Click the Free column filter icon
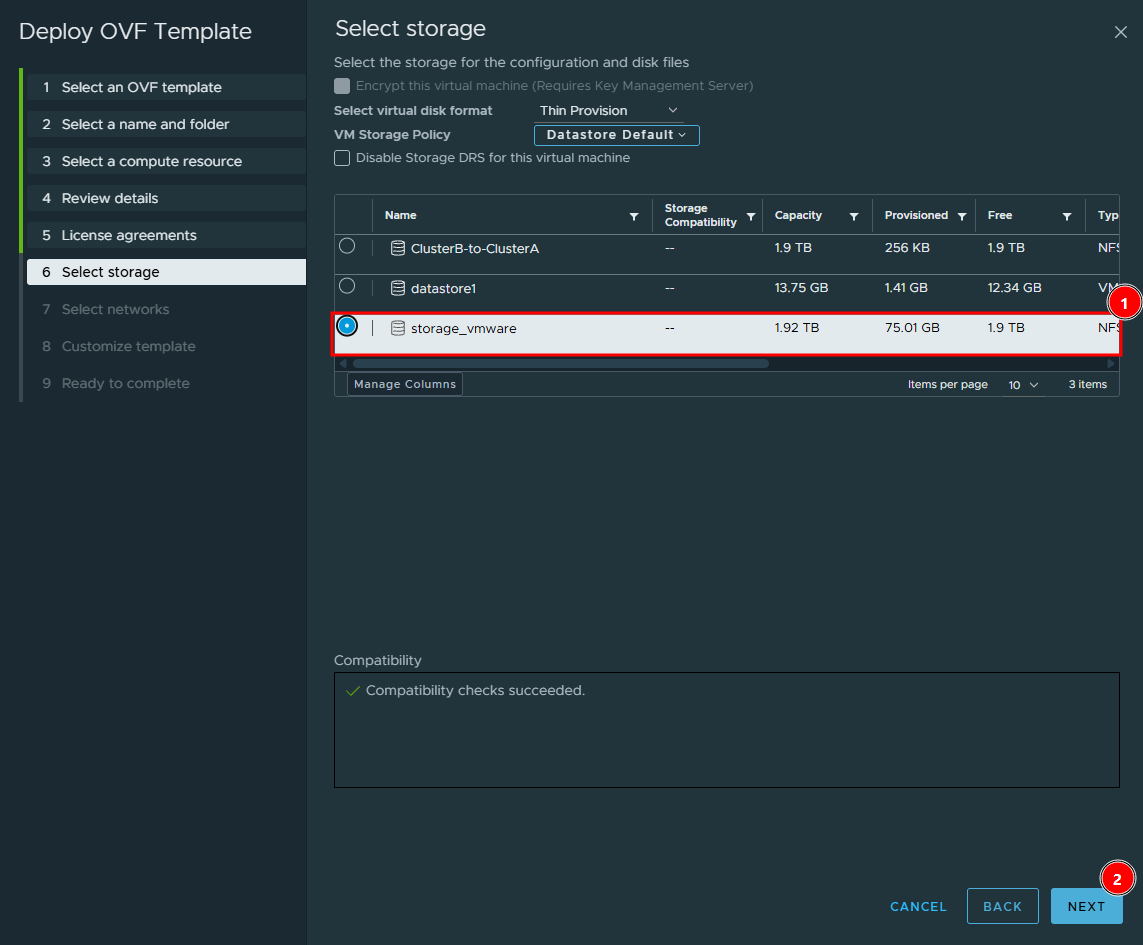The image size is (1143, 945). (1066, 217)
